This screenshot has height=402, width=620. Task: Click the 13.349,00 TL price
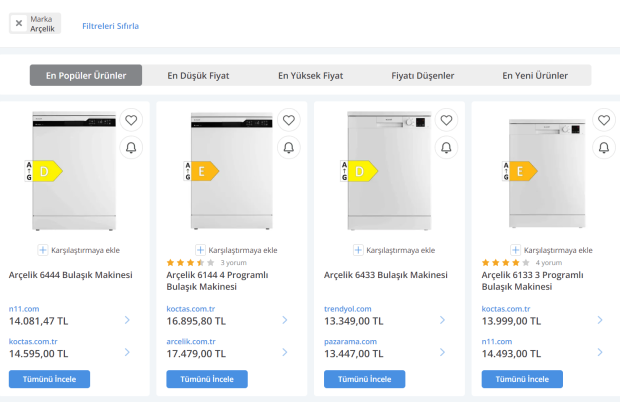point(353,321)
